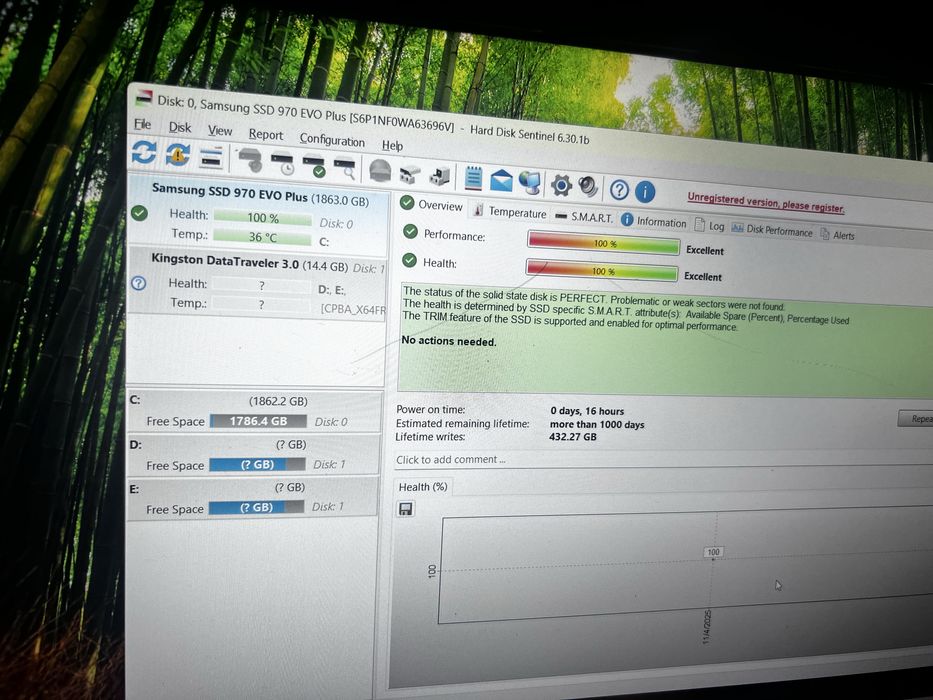Click the 100 data point on graph

pyautogui.click(x=713, y=553)
